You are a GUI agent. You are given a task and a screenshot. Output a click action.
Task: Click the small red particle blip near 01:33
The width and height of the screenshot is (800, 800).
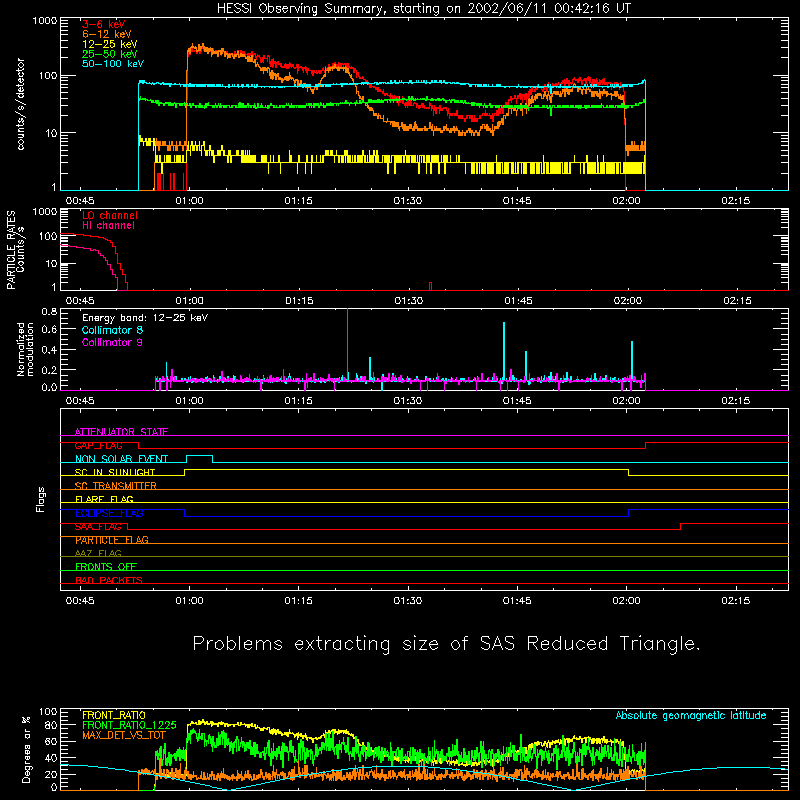[x=431, y=286]
